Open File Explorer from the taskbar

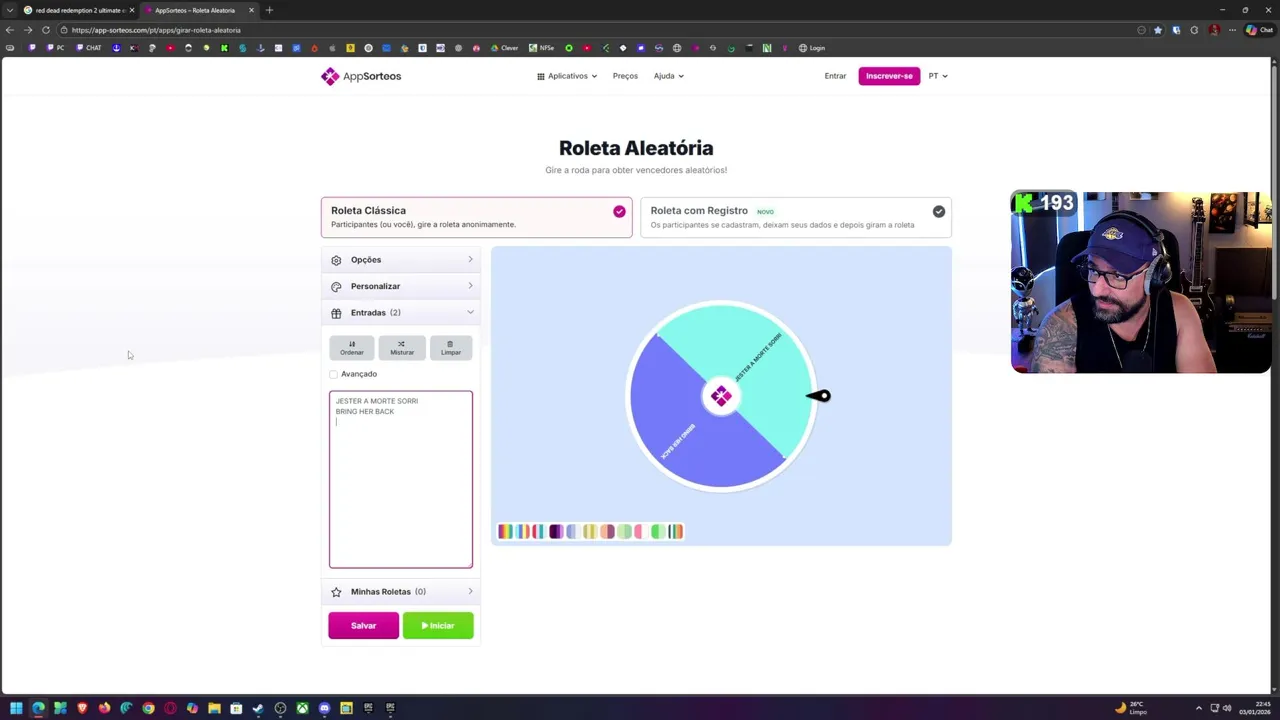[x=214, y=708]
